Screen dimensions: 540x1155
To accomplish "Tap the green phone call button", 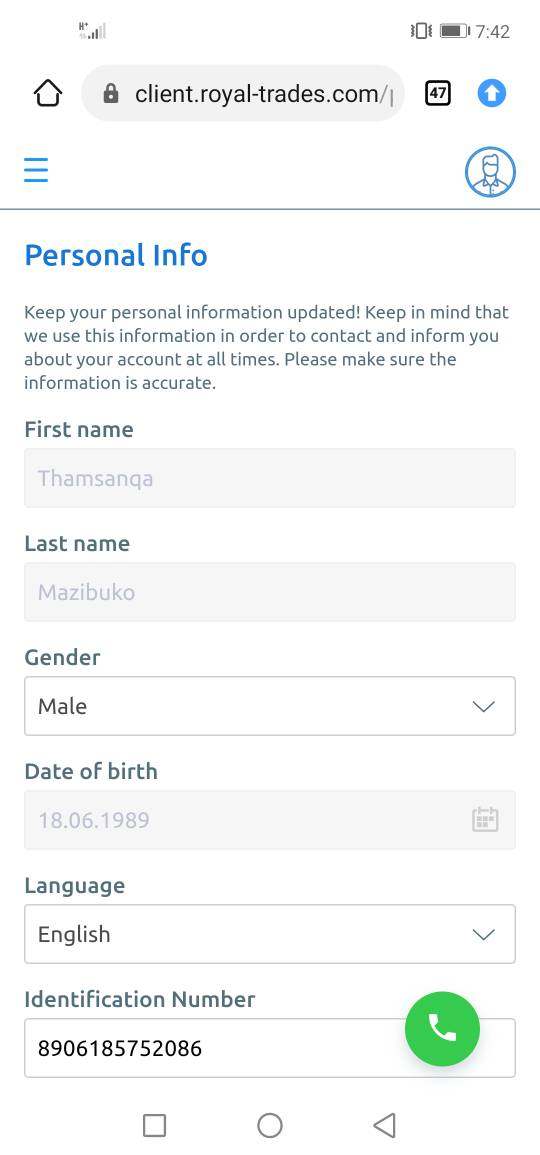I will coord(442,1028).
